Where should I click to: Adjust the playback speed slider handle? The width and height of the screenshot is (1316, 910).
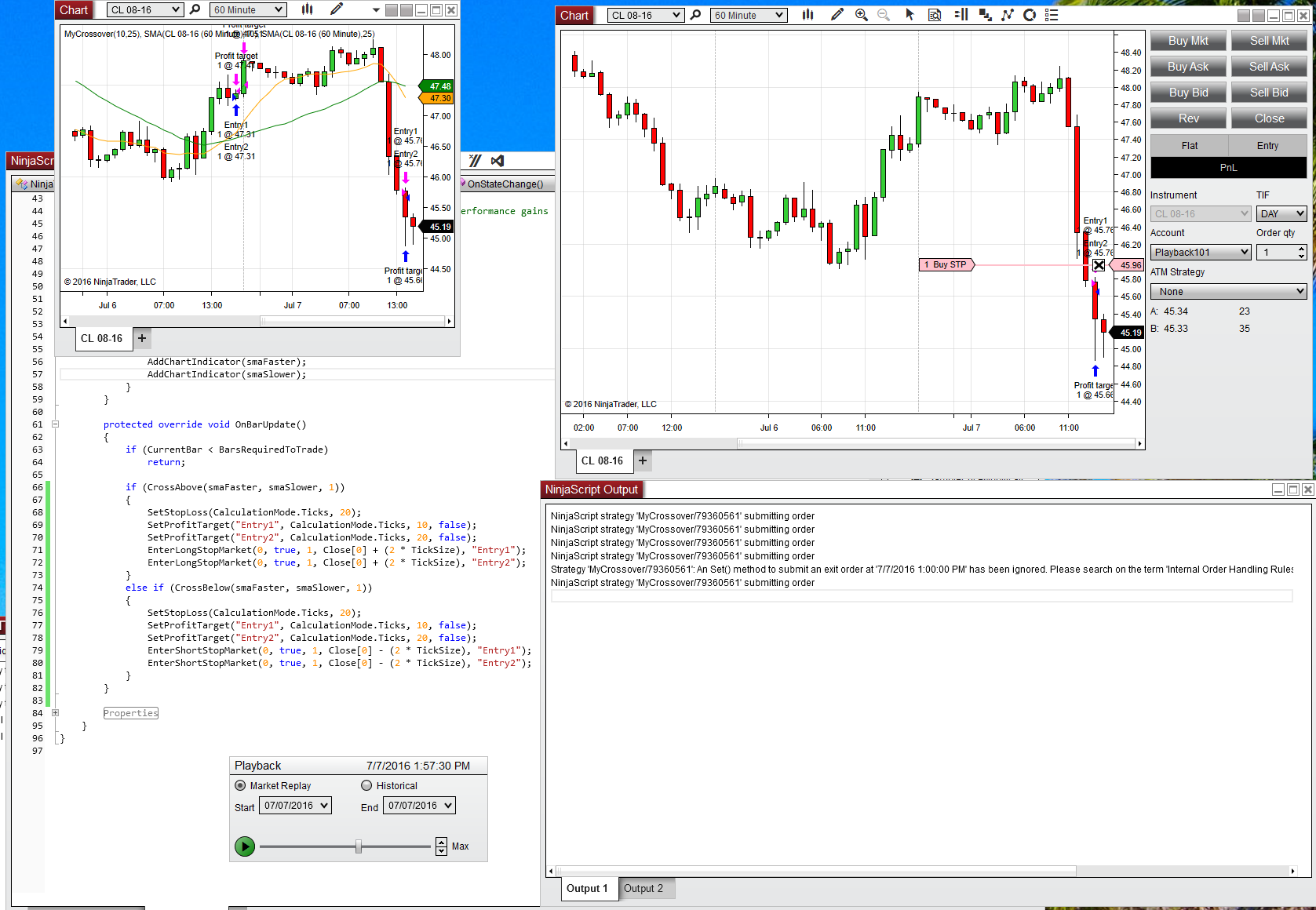pyautogui.click(x=359, y=846)
